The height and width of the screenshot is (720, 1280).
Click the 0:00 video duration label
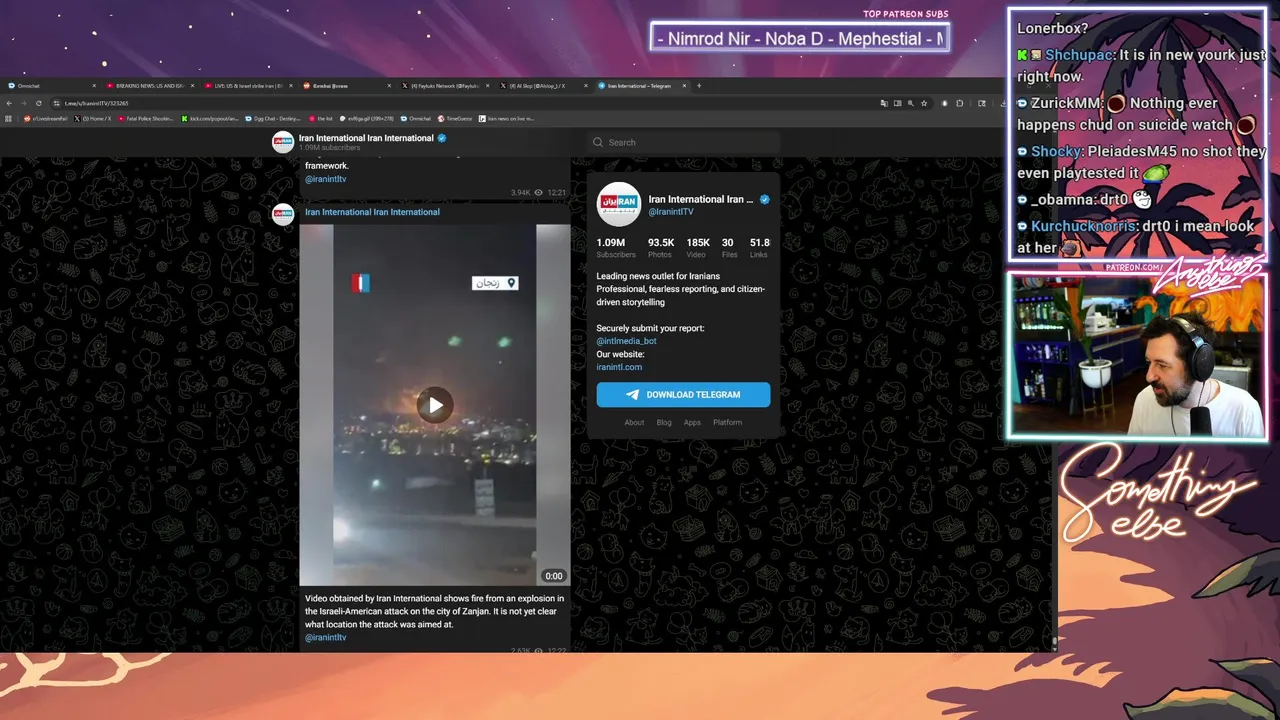pyautogui.click(x=554, y=576)
